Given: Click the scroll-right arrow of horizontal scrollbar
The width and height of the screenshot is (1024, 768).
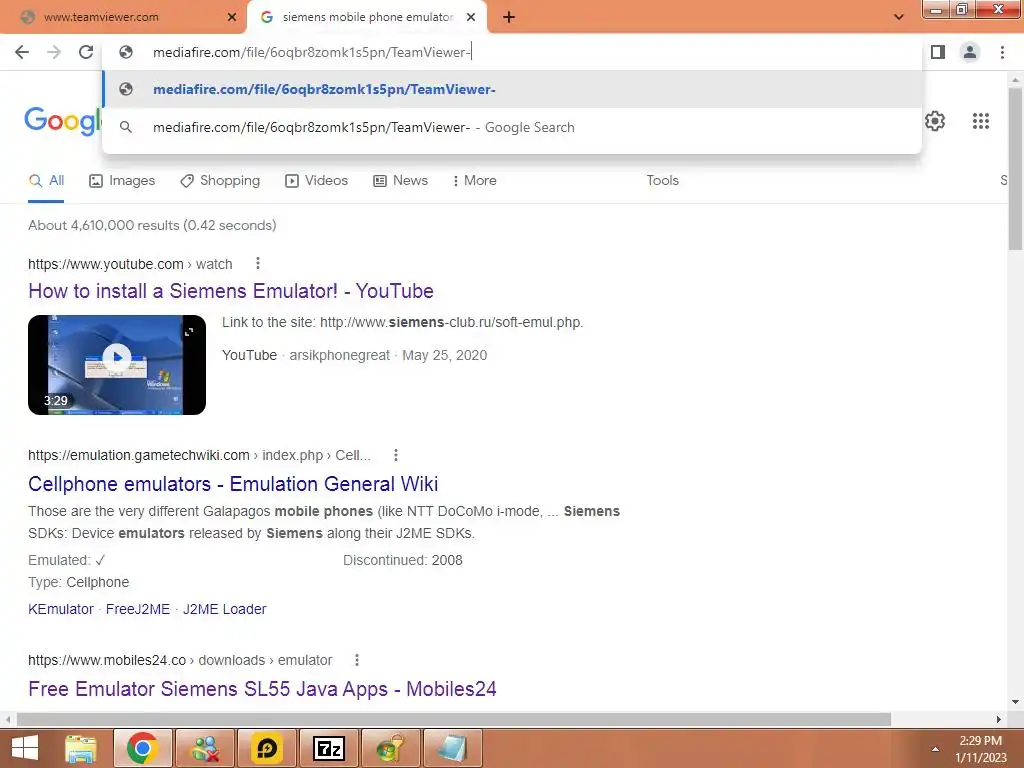Looking at the screenshot, I should tap(999, 720).
